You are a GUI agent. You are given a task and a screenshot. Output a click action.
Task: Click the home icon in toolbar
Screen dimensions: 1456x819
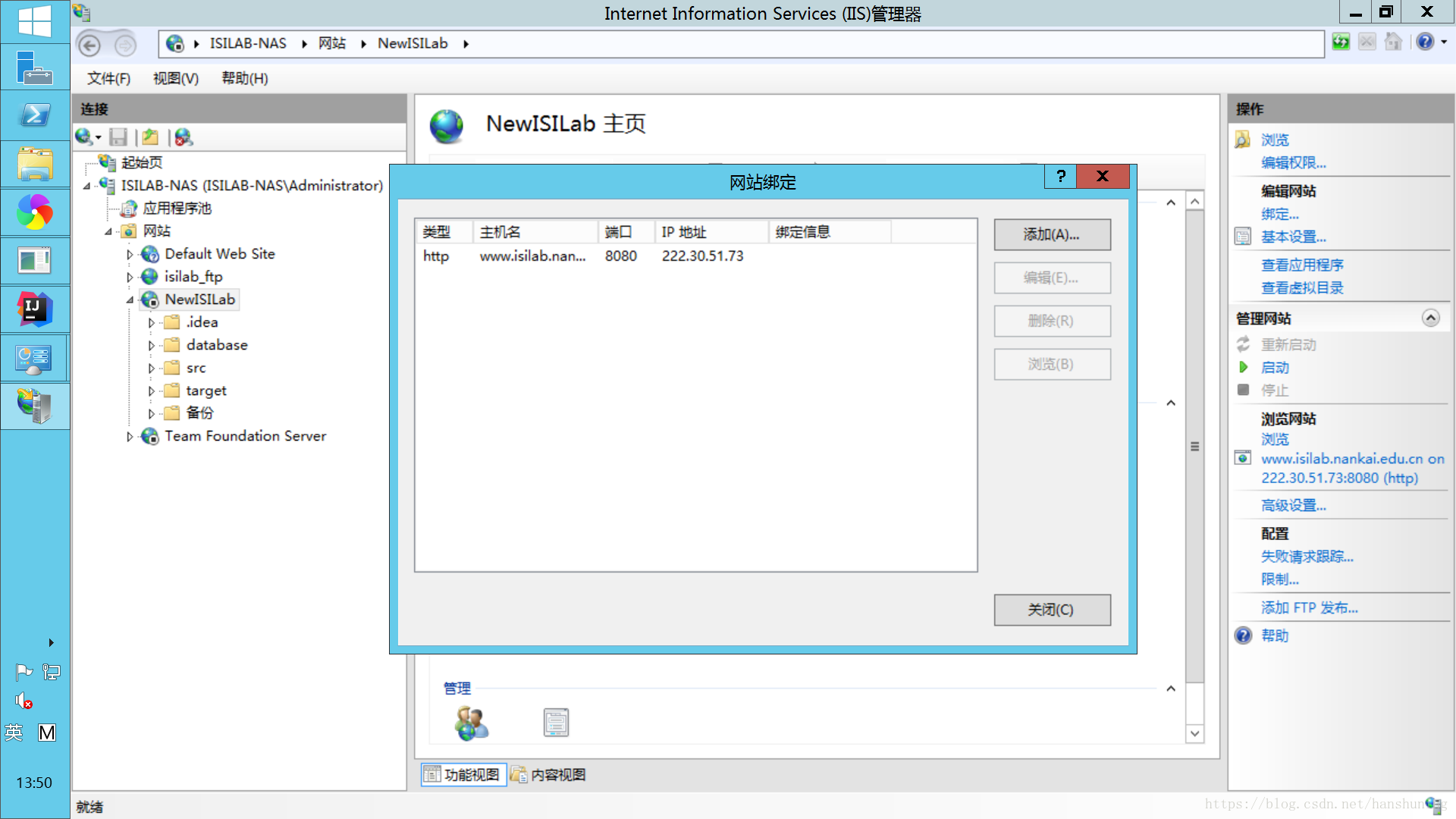1393,42
